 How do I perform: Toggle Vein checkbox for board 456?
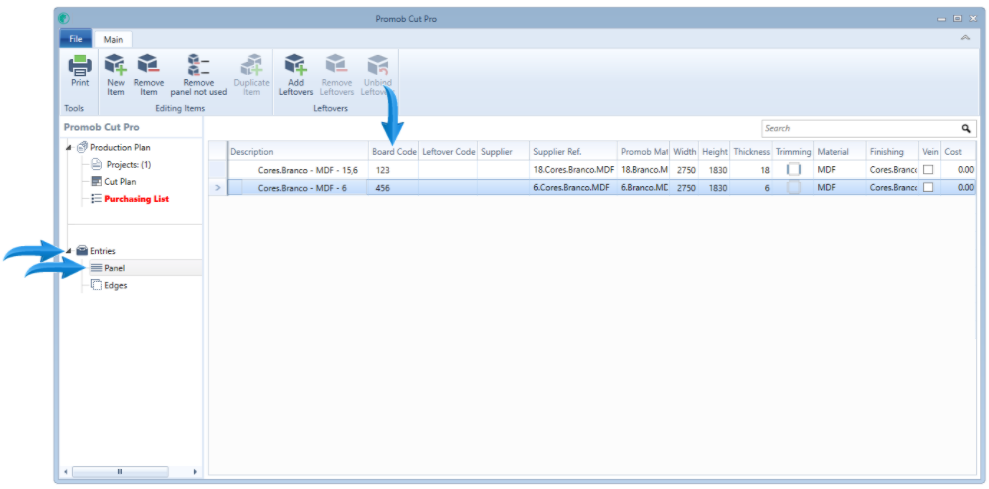click(x=928, y=187)
